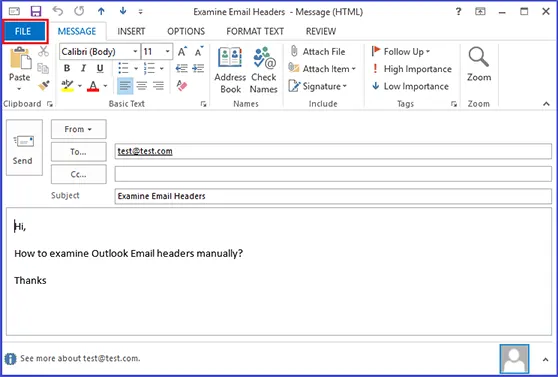Image resolution: width=558 pixels, height=377 pixels.
Task: Clear all formatting eraser icon
Action: [181, 85]
